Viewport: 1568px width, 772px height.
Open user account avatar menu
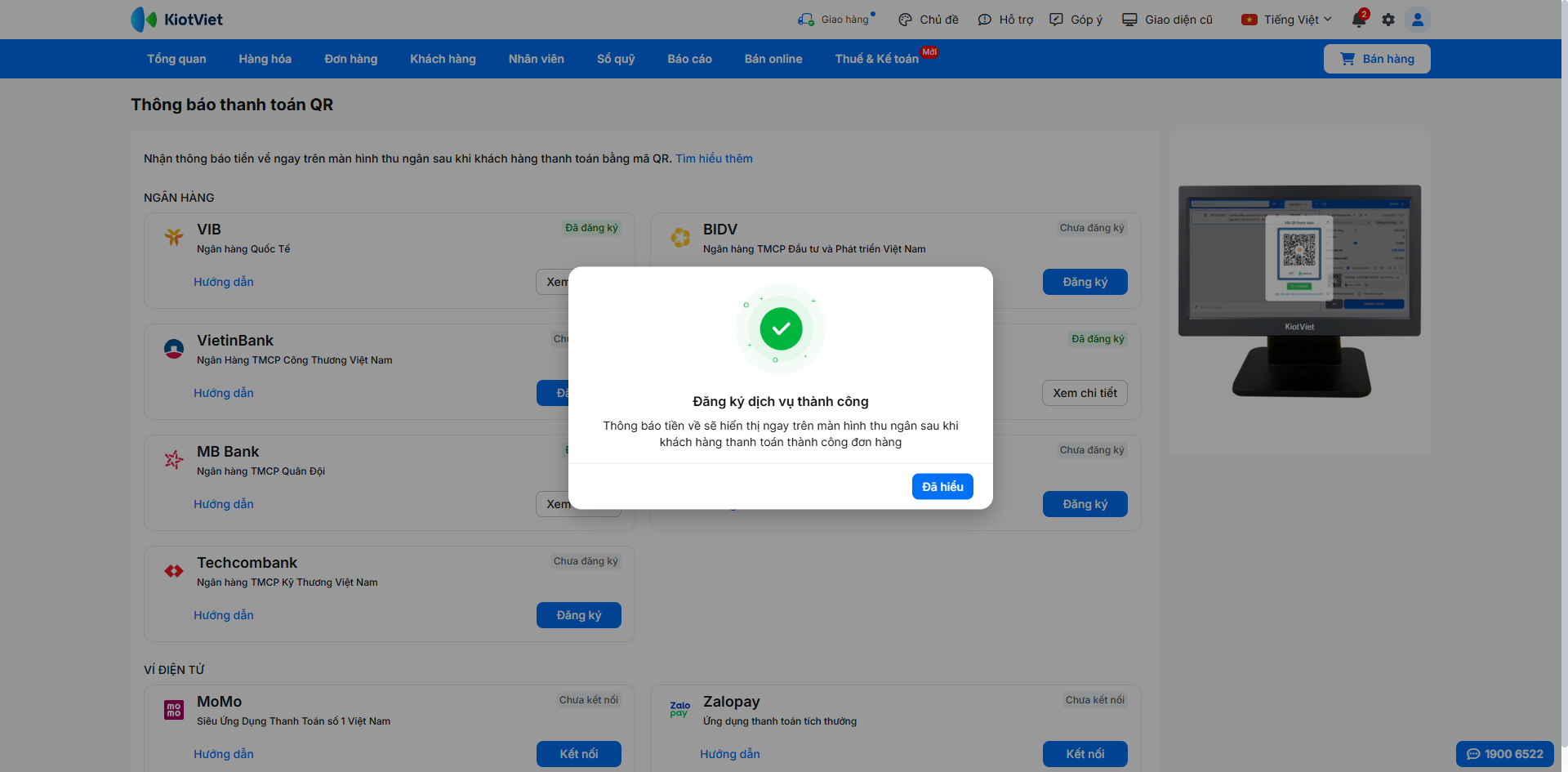pos(1418,20)
